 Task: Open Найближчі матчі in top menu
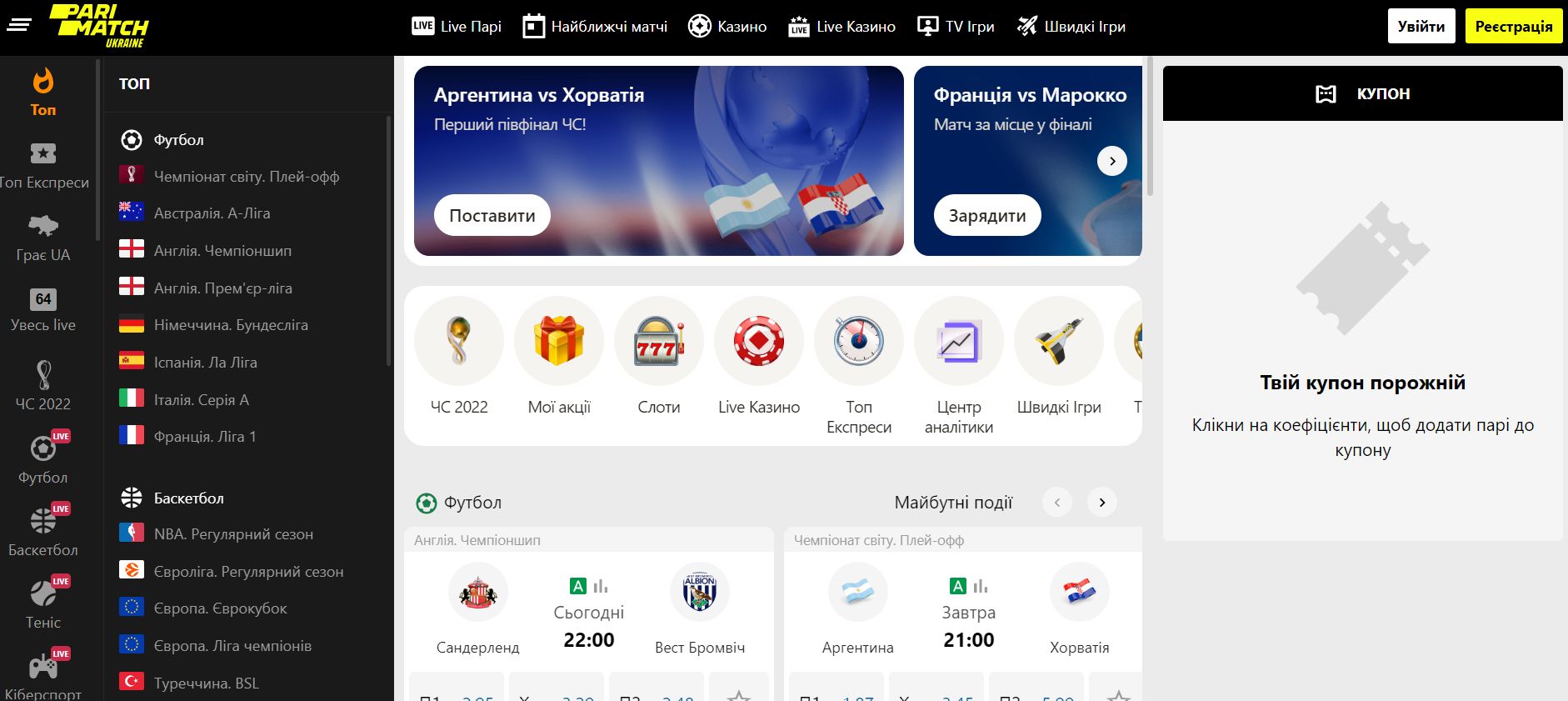[x=595, y=27]
